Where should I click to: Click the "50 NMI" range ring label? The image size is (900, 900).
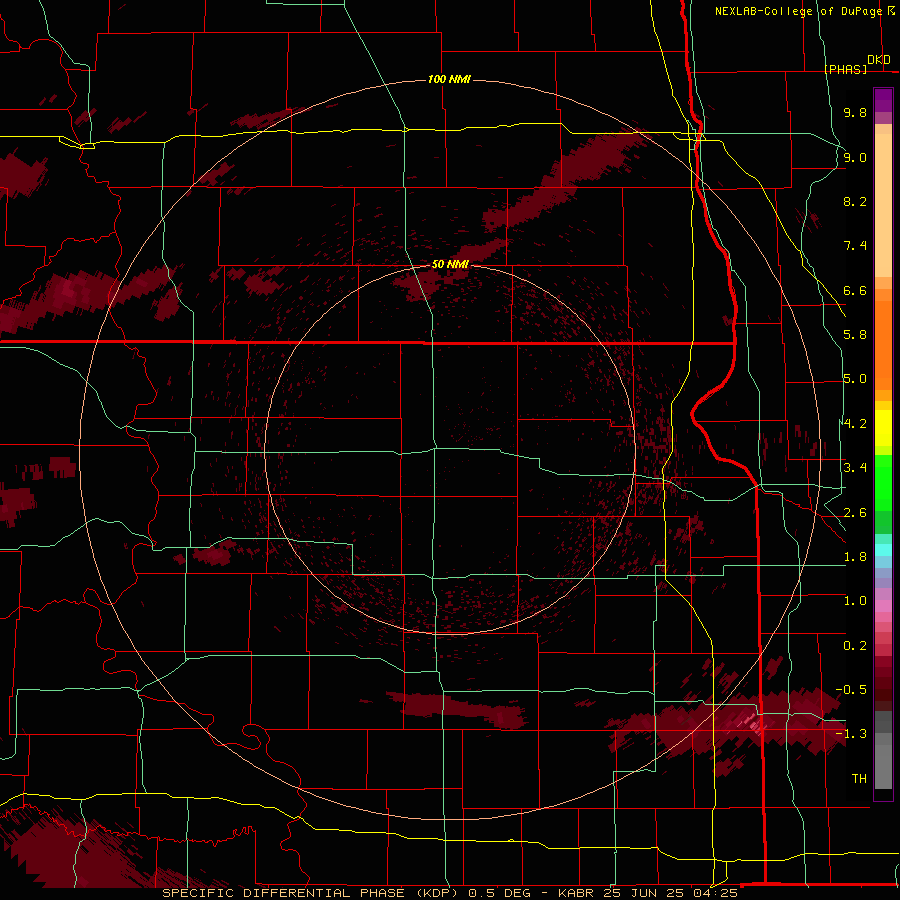click(x=450, y=264)
